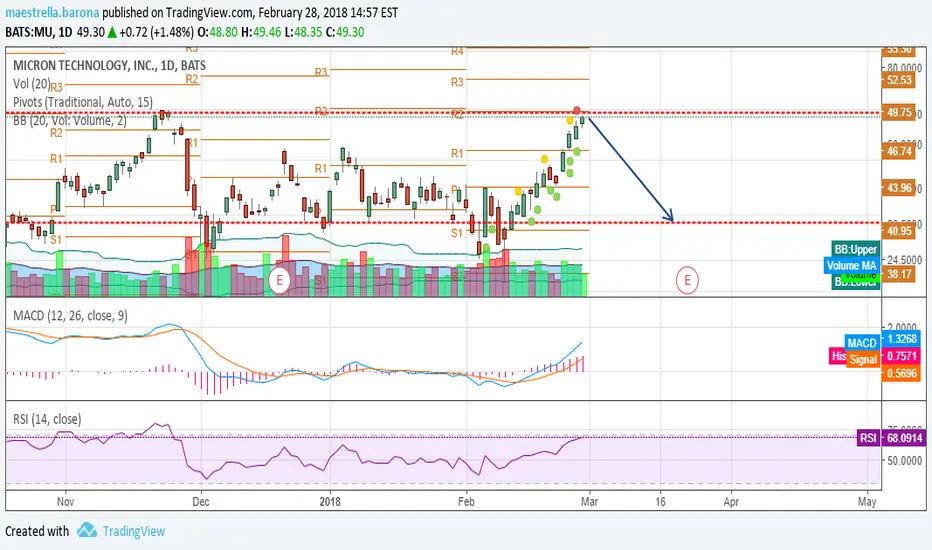Open the maestrella.barona author link
The height and width of the screenshot is (550, 932).
[x=52, y=12]
